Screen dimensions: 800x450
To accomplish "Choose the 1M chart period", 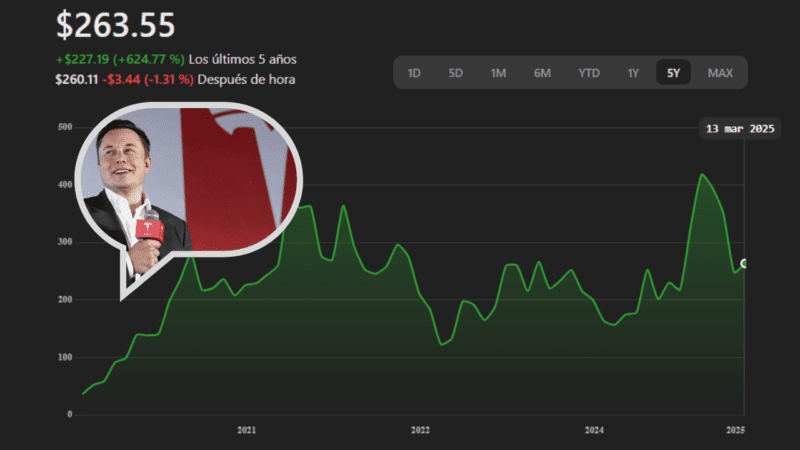I will click(498, 73).
